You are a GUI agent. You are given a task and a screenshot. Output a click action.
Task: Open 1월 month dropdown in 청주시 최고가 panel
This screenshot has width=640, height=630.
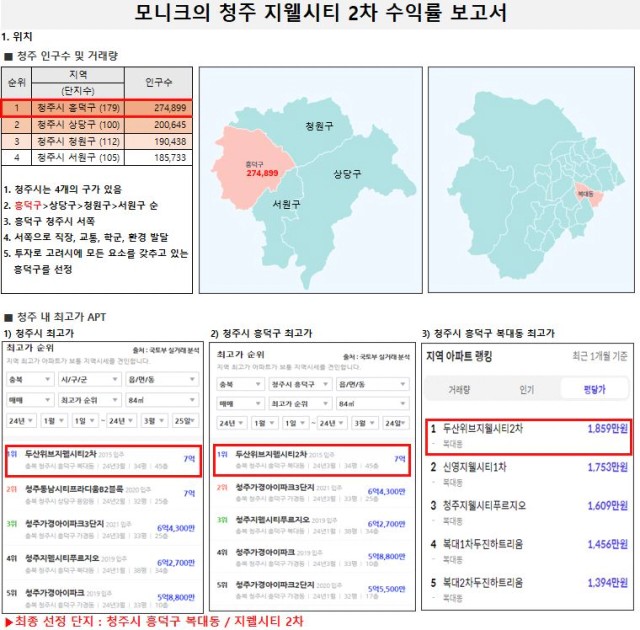pos(53,420)
